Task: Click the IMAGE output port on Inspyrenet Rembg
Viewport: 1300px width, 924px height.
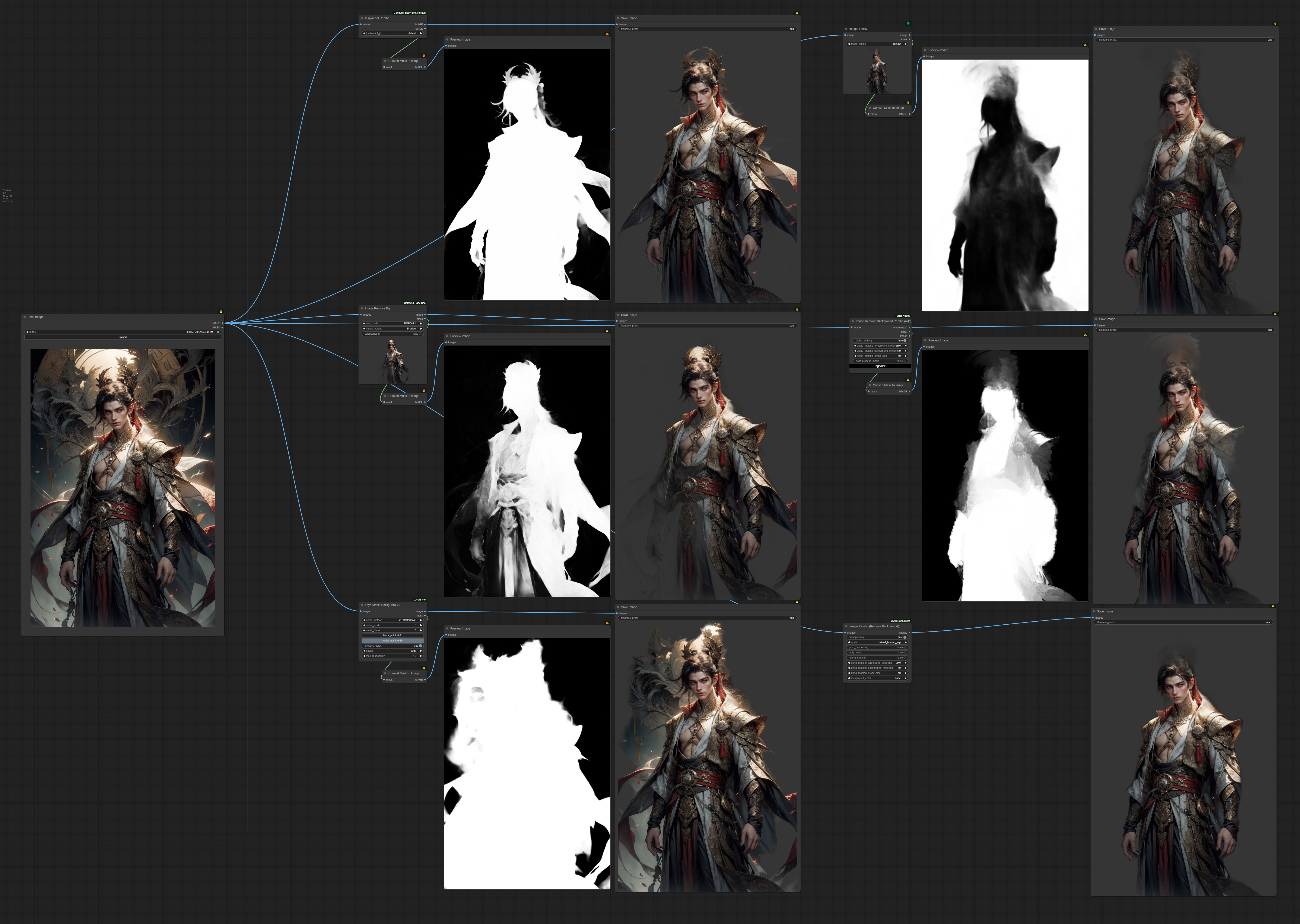Action: click(425, 25)
